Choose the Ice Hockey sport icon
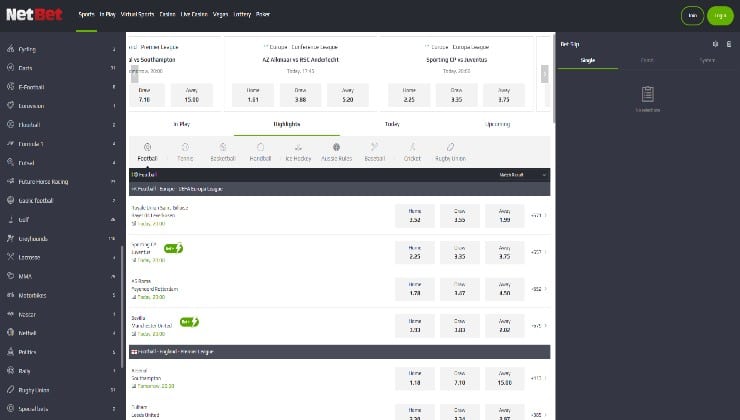740x420 pixels. pyautogui.click(x=298, y=150)
